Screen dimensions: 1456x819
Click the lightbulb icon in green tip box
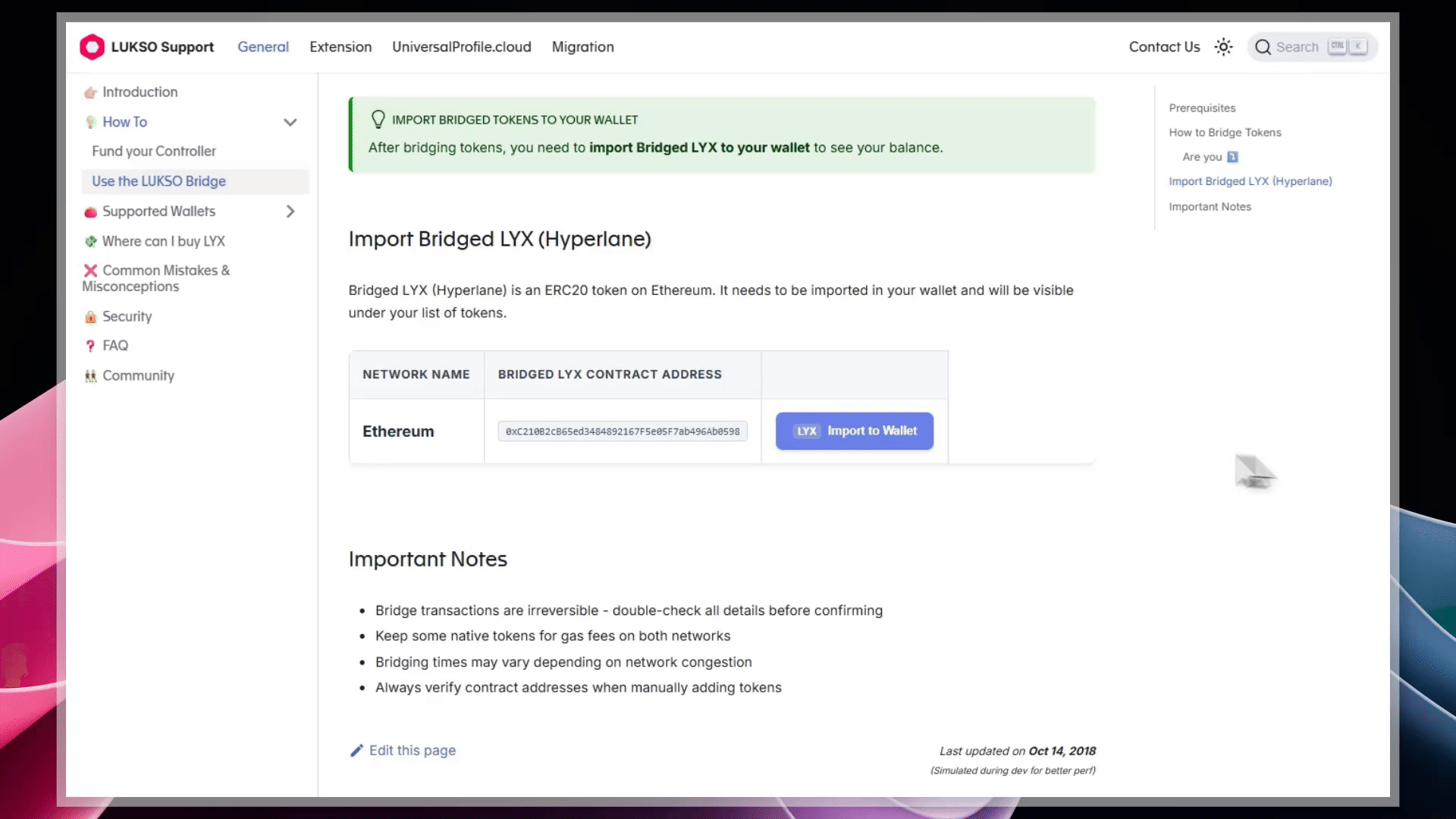coord(378,120)
